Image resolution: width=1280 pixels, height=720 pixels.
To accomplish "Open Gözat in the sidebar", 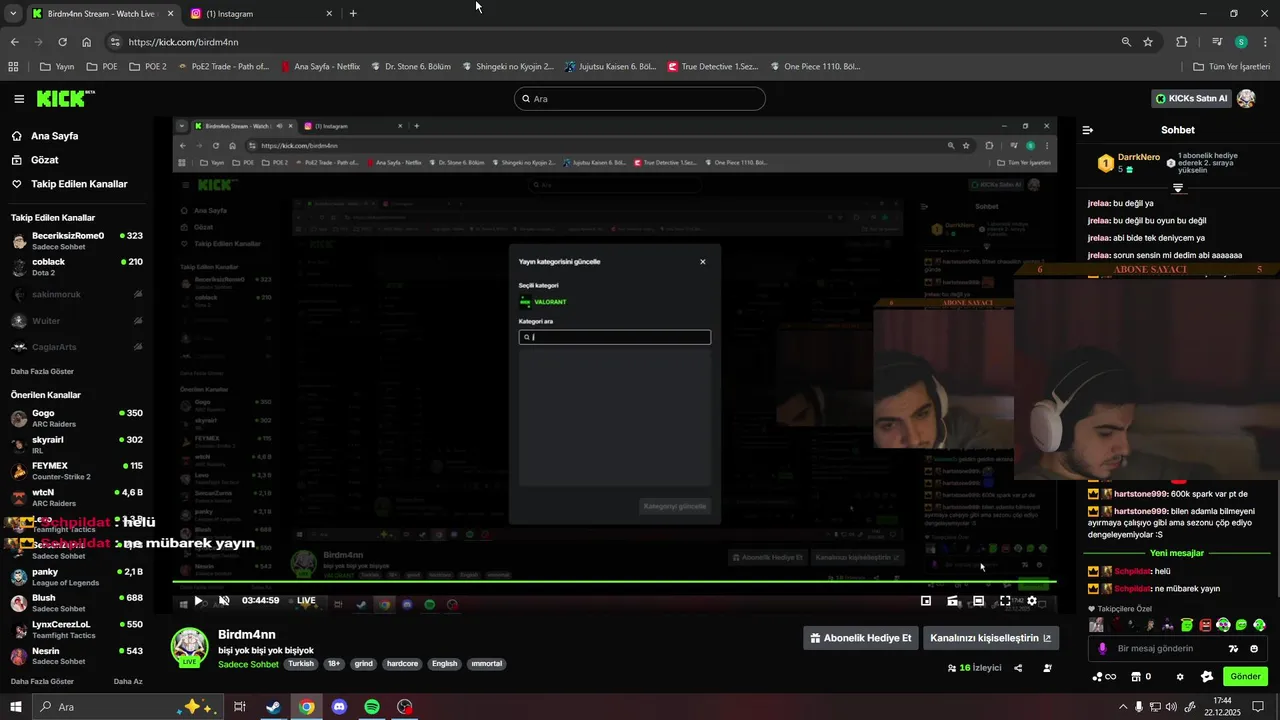I will tap(44, 160).
